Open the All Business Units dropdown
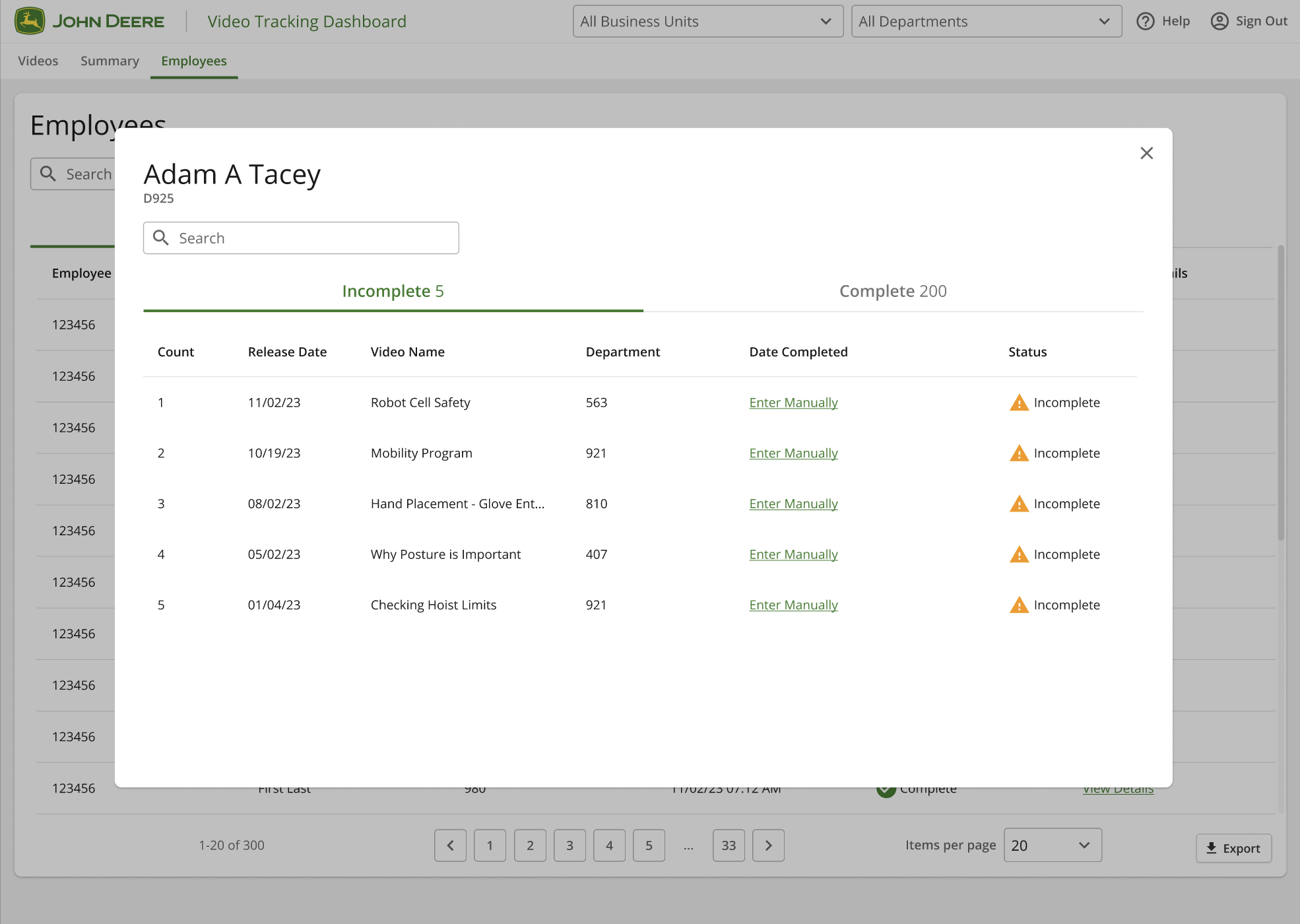This screenshot has height=924, width=1300. (708, 21)
